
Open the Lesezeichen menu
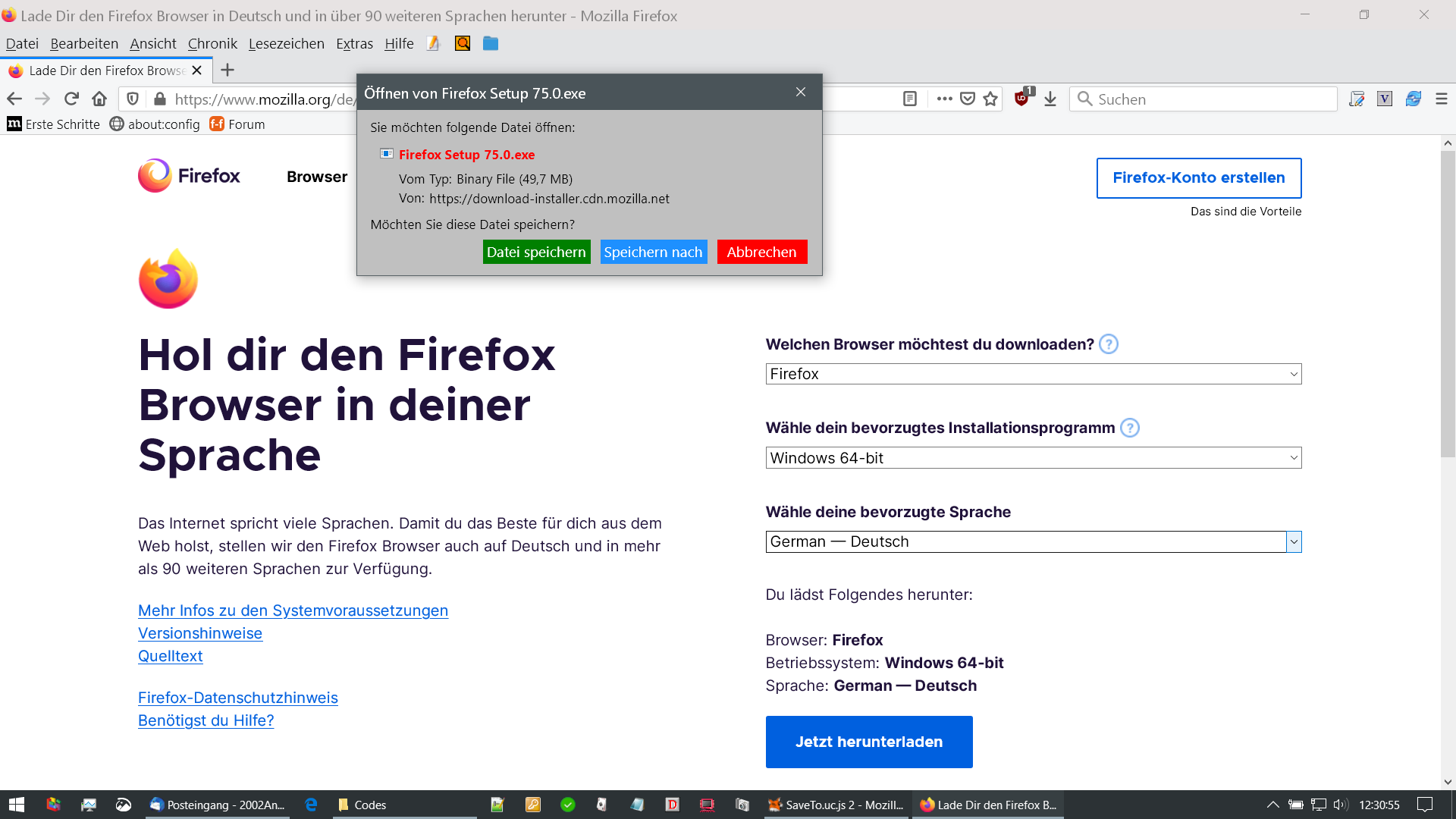click(286, 43)
